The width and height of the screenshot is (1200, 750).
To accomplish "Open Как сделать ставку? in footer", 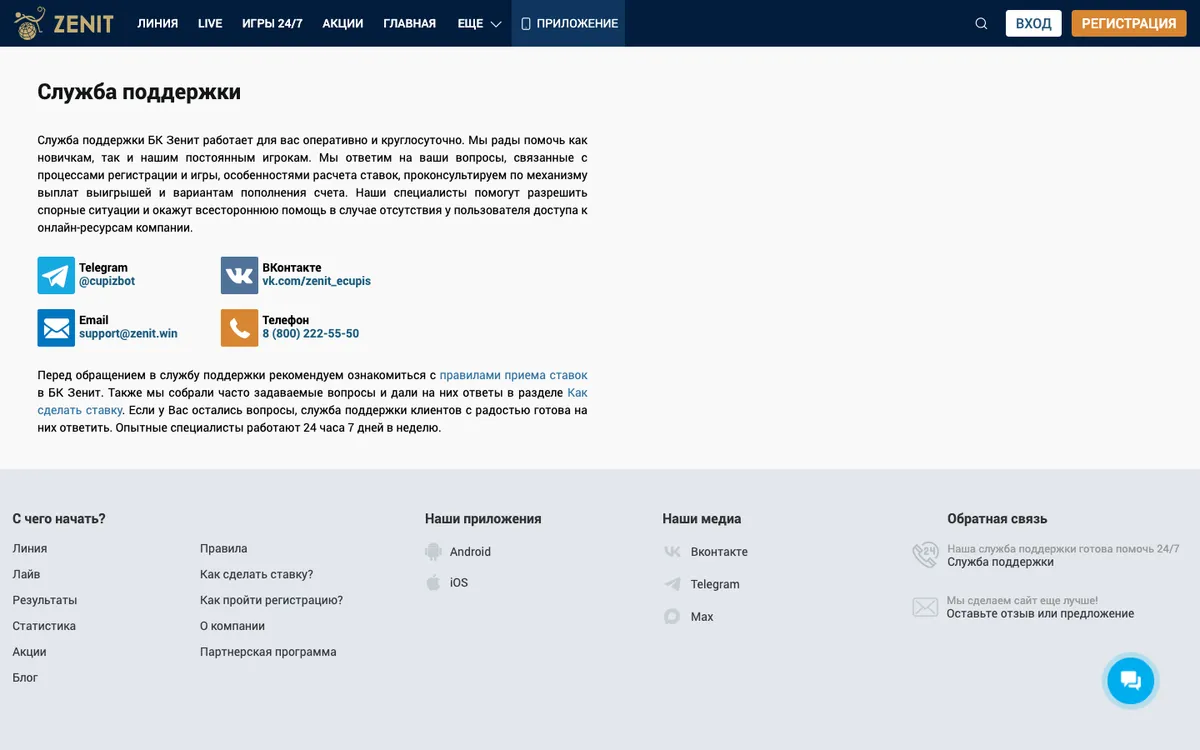I will (257, 575).
